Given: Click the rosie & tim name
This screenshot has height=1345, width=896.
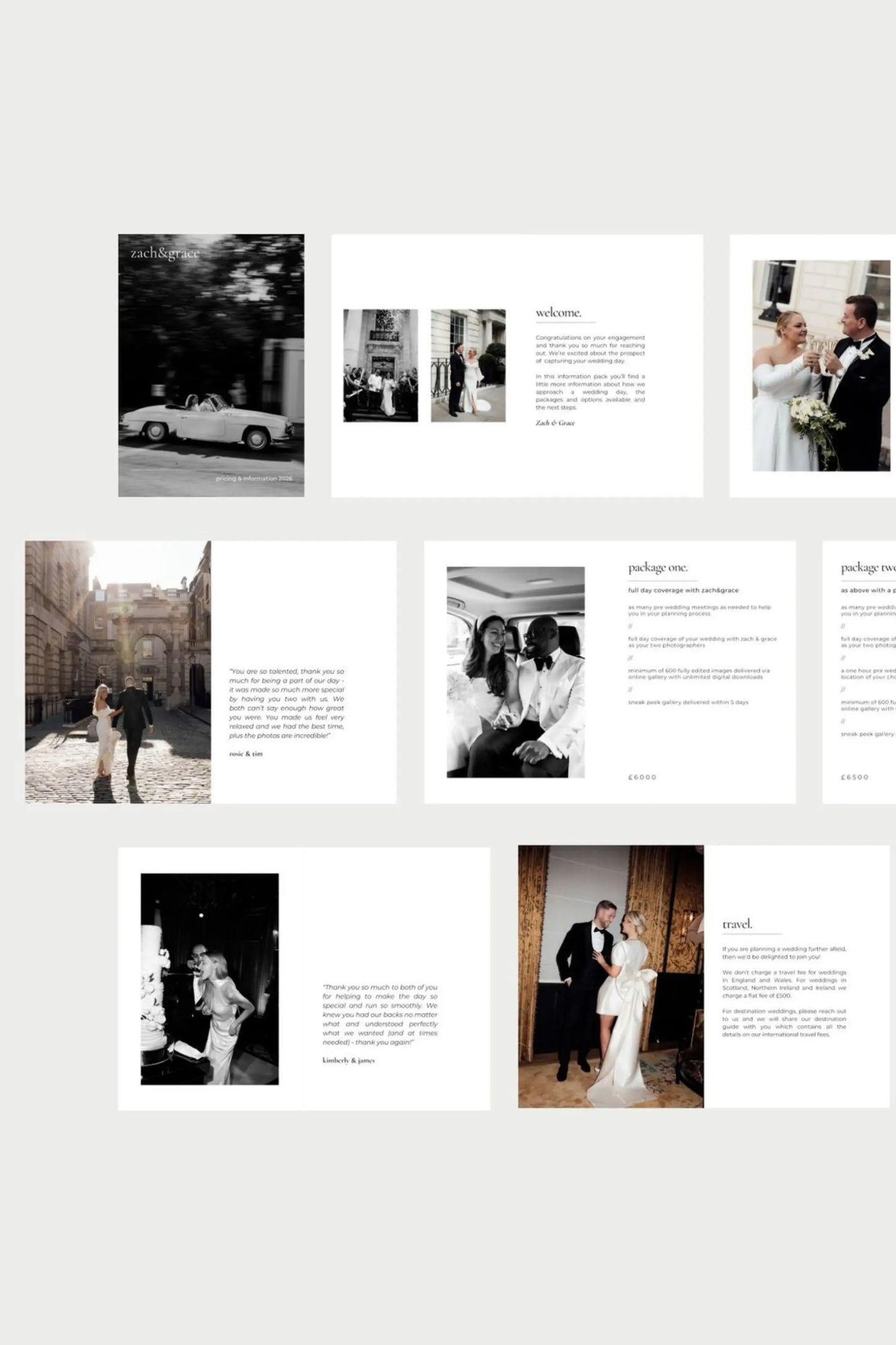Looking at the screenshot, I should pos(246,754).
